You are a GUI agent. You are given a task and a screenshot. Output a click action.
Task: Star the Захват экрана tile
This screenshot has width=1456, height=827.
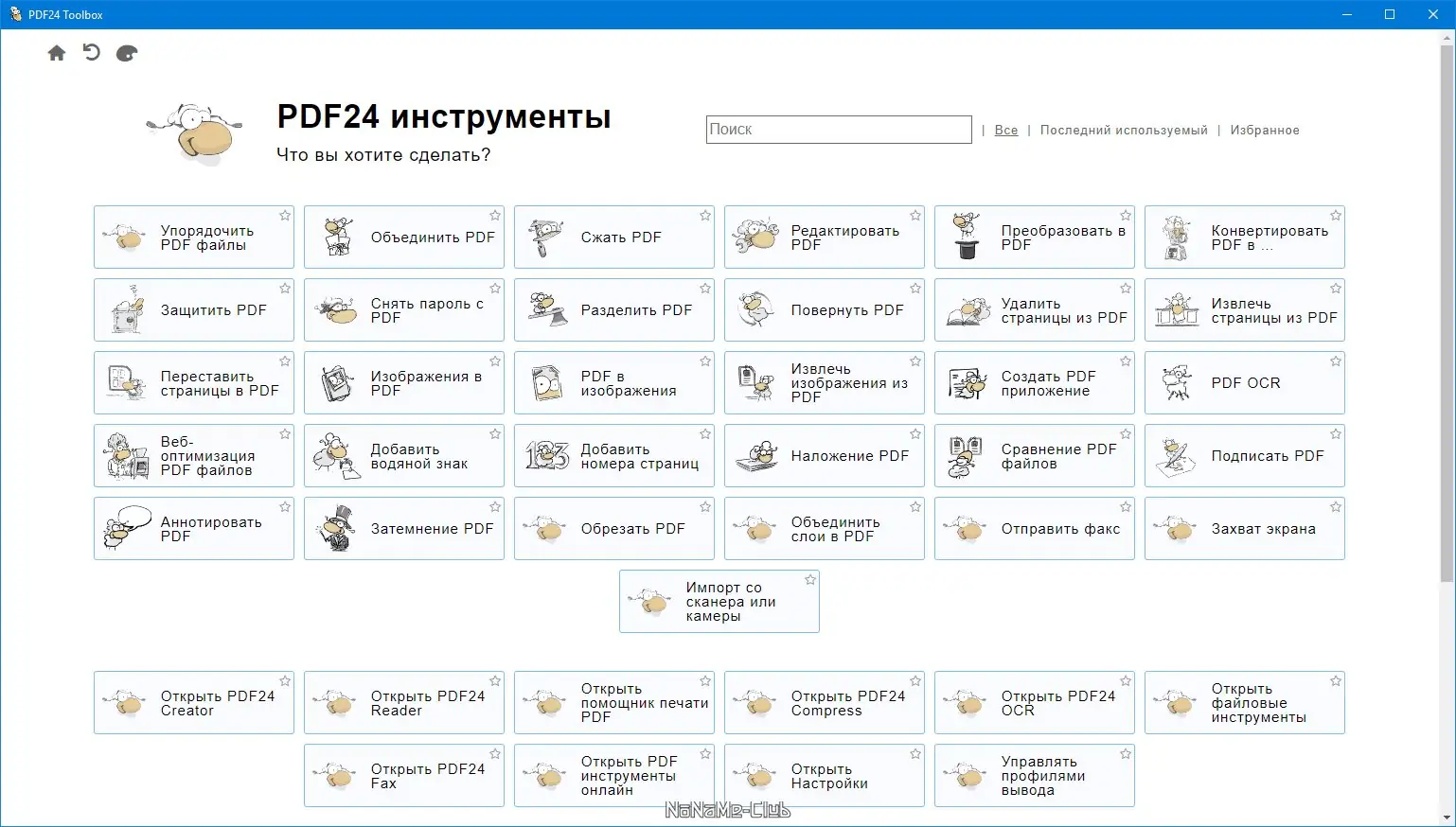coord(1336,507)
